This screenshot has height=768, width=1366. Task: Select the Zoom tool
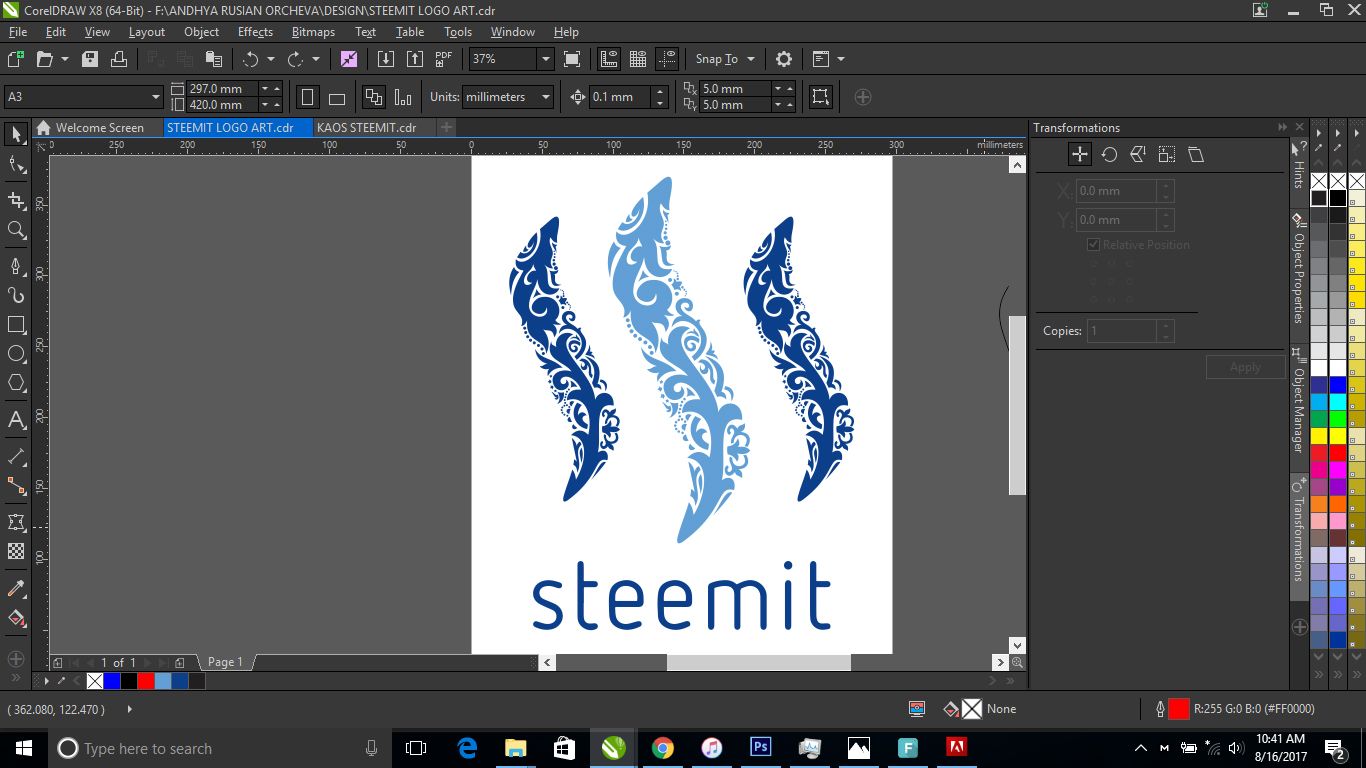pos(16,230)
